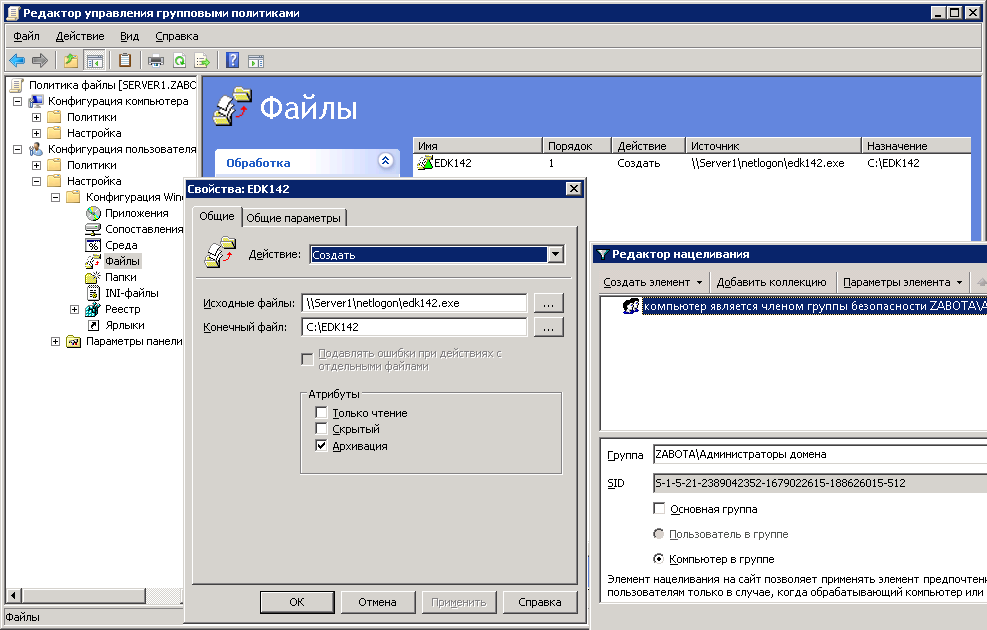The height and width of the screenshot is (630, 987).
Task: Open the Действие menu in menu bar
Action: [x=80, y=36]
